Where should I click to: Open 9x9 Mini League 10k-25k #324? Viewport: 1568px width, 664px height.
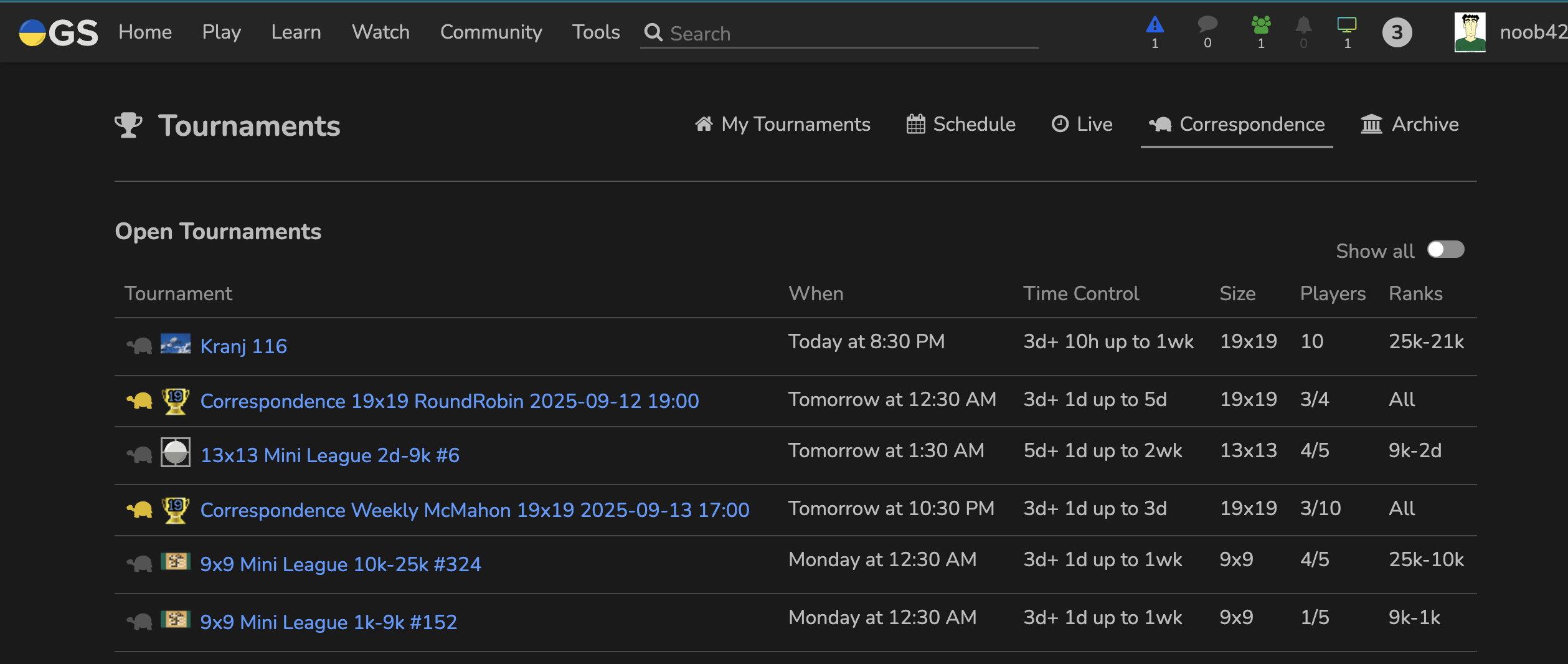341,564
